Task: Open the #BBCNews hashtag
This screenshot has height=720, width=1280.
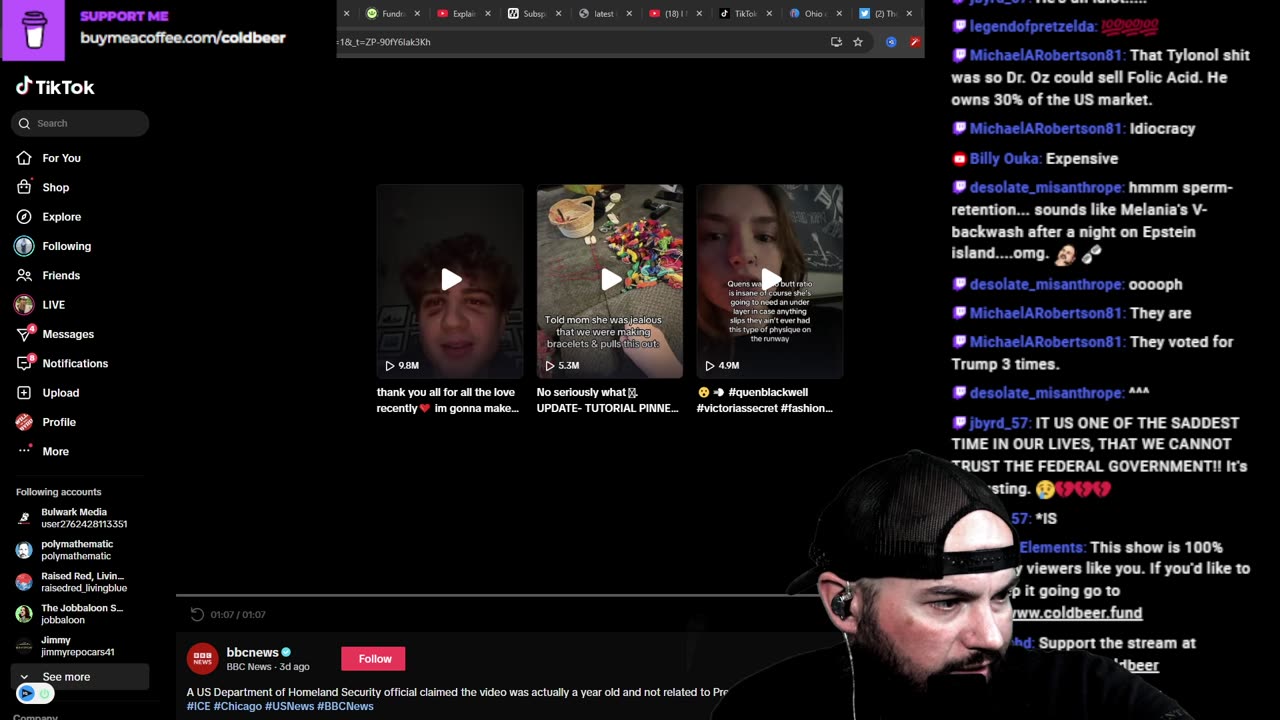Action: (345, 706)
